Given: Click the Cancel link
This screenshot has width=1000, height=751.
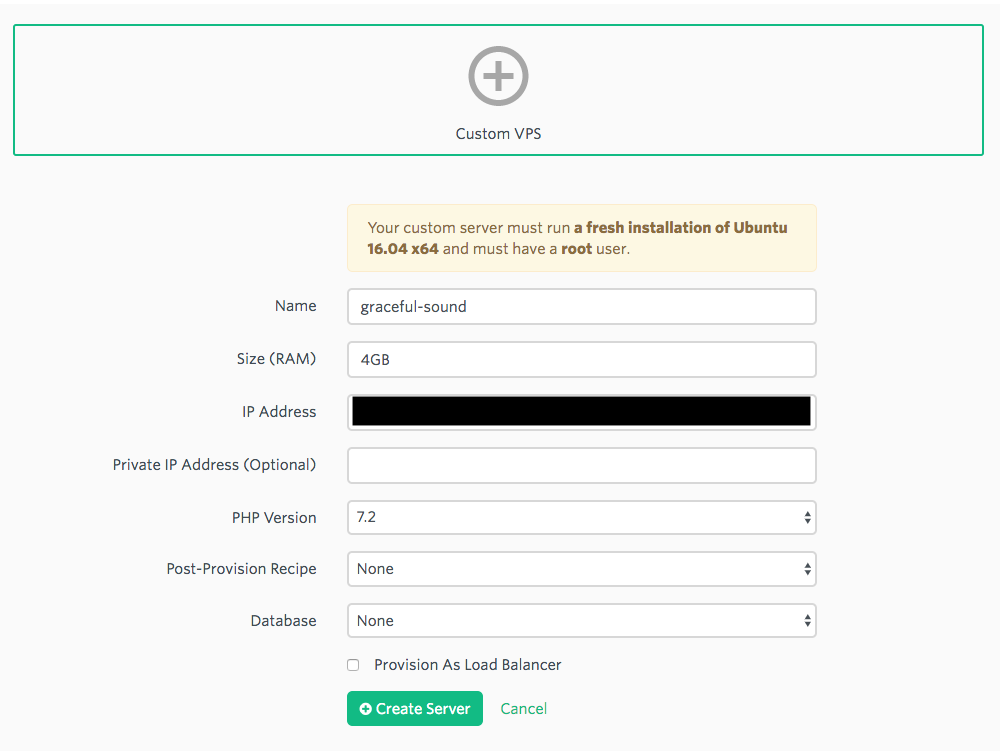Looking at the screenshot, I should pyautogui.click(x=524, y=709).
